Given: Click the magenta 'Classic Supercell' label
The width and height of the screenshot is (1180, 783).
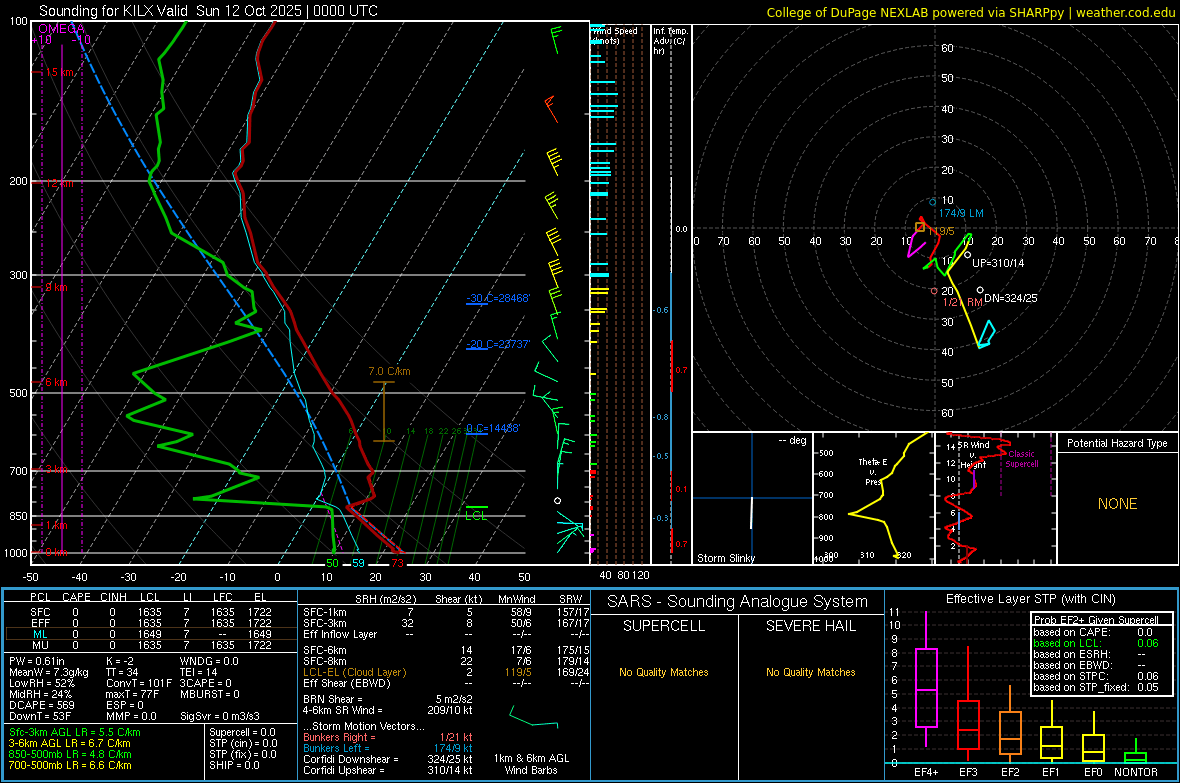Looking at the screenshot, I should pyautogui.click(x=1021, y=459).
